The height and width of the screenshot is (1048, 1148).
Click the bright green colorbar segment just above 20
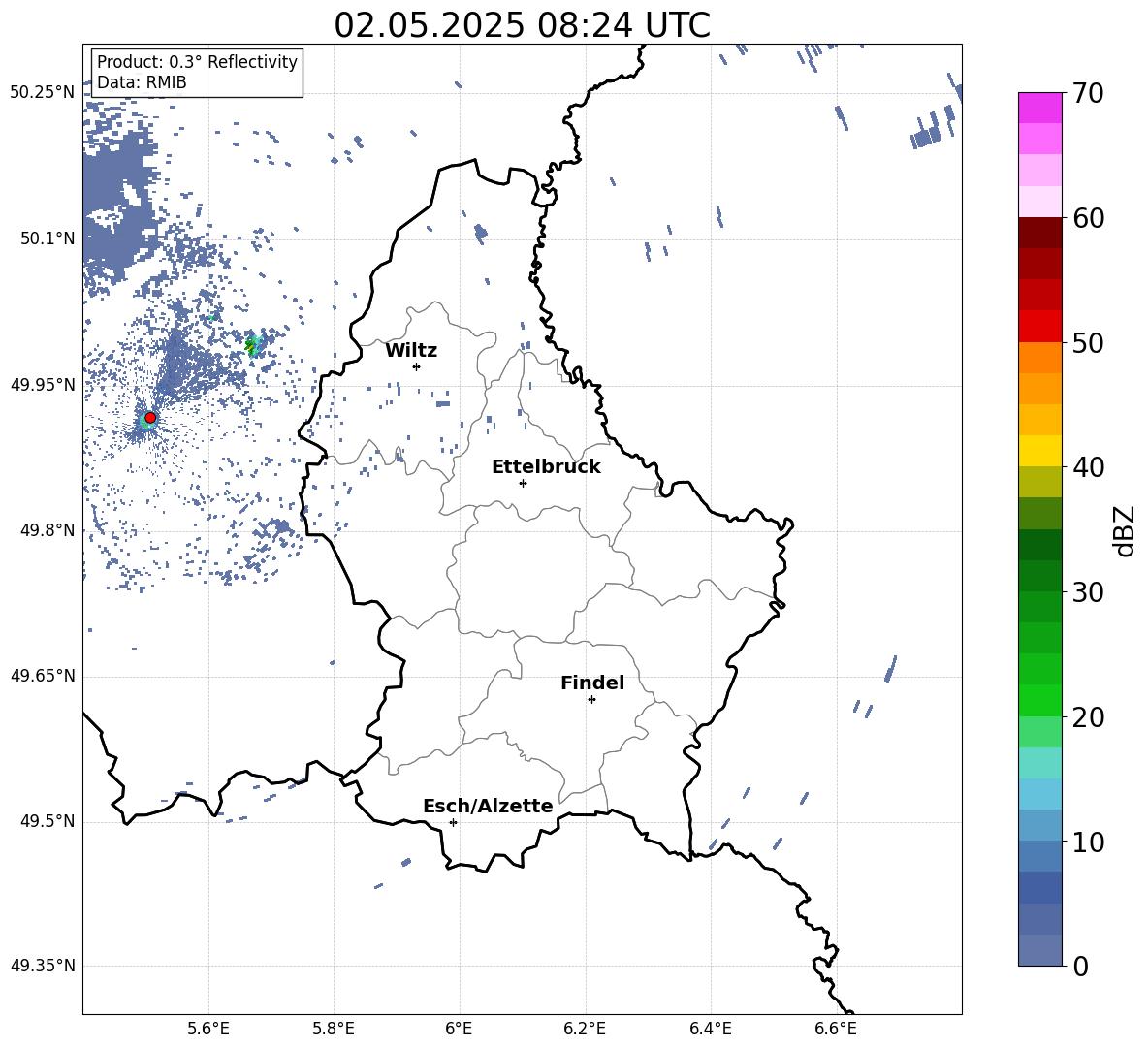[x=1040, y=700]
